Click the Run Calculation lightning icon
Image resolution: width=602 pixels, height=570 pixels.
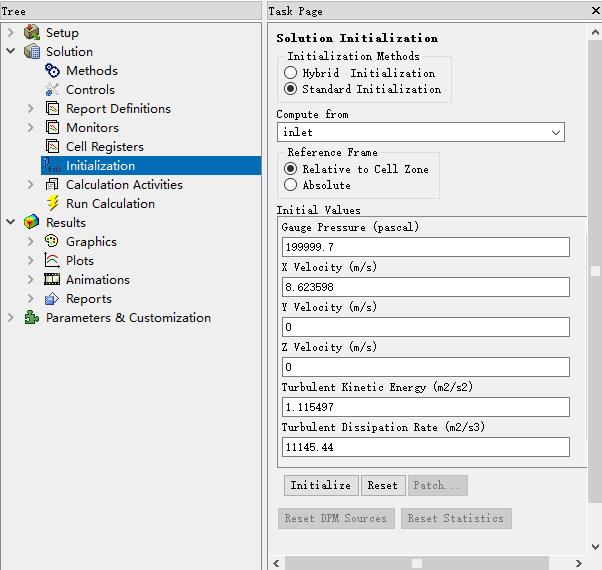coord(53,203)
